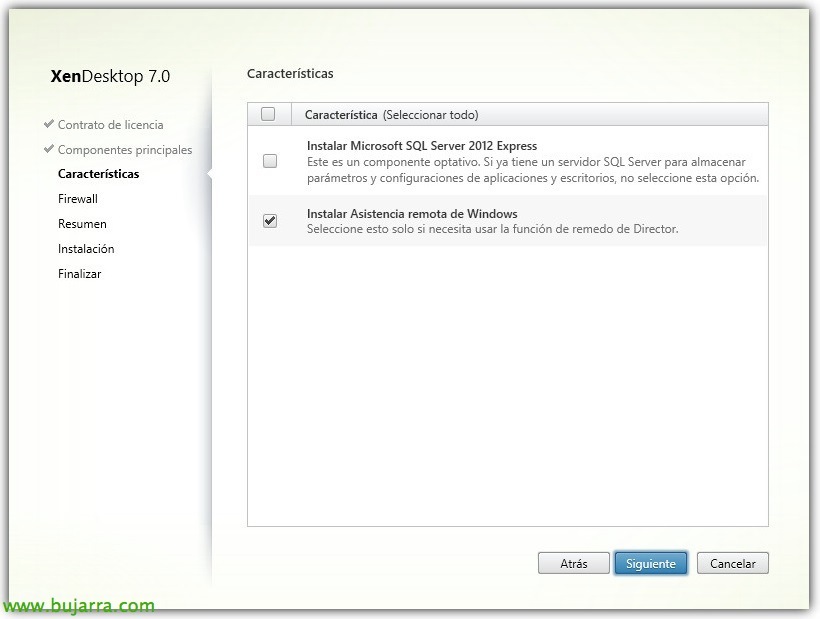Image resolution: width=820 pixels, height=619 pixels.
Task: Uncheck Instalar Asistencia remota de Windows
Action: pos(270,221)
